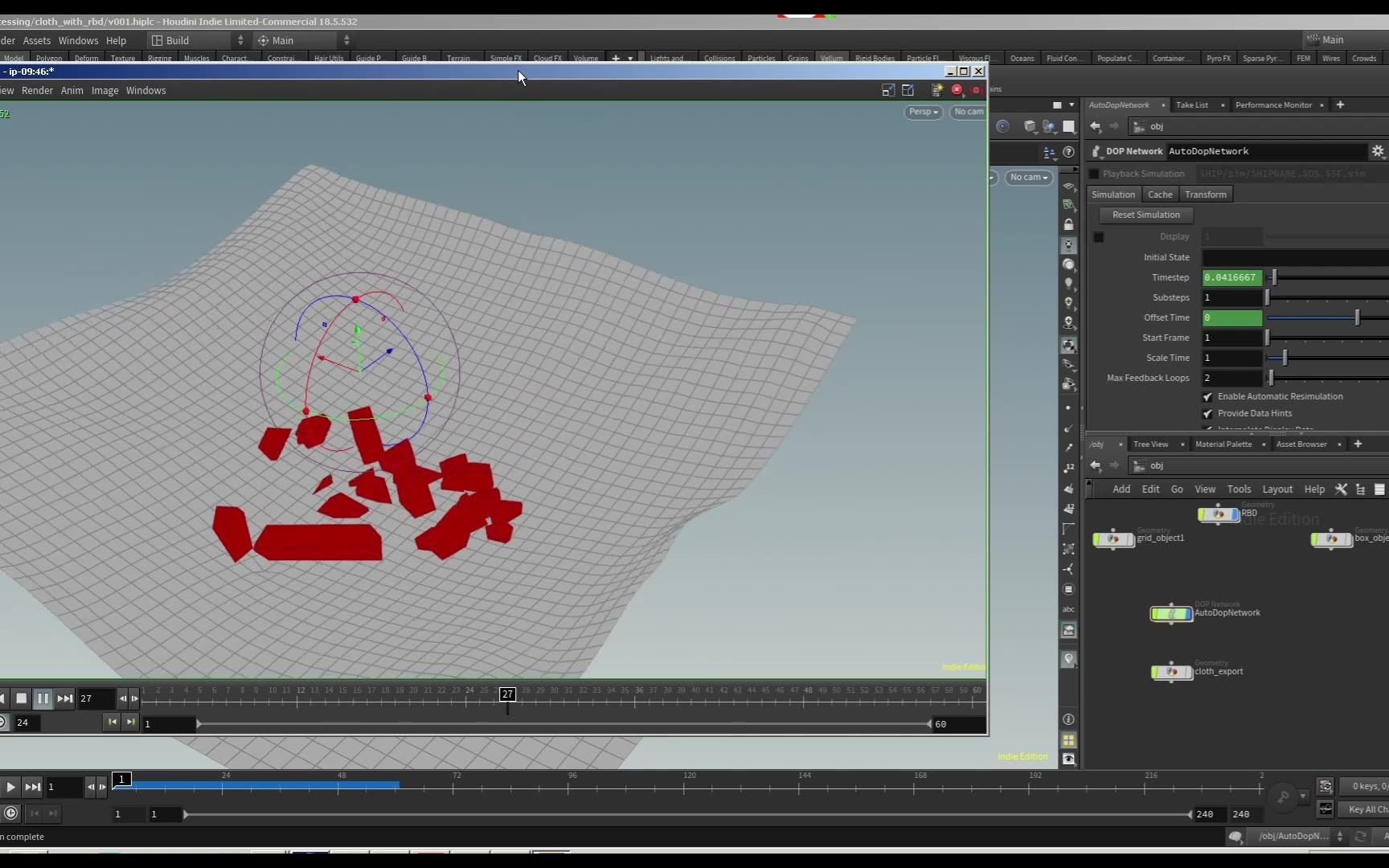Toggle the Provide Data Hints checkbox
The image size is (1389, 868).
coord(1207,413)
